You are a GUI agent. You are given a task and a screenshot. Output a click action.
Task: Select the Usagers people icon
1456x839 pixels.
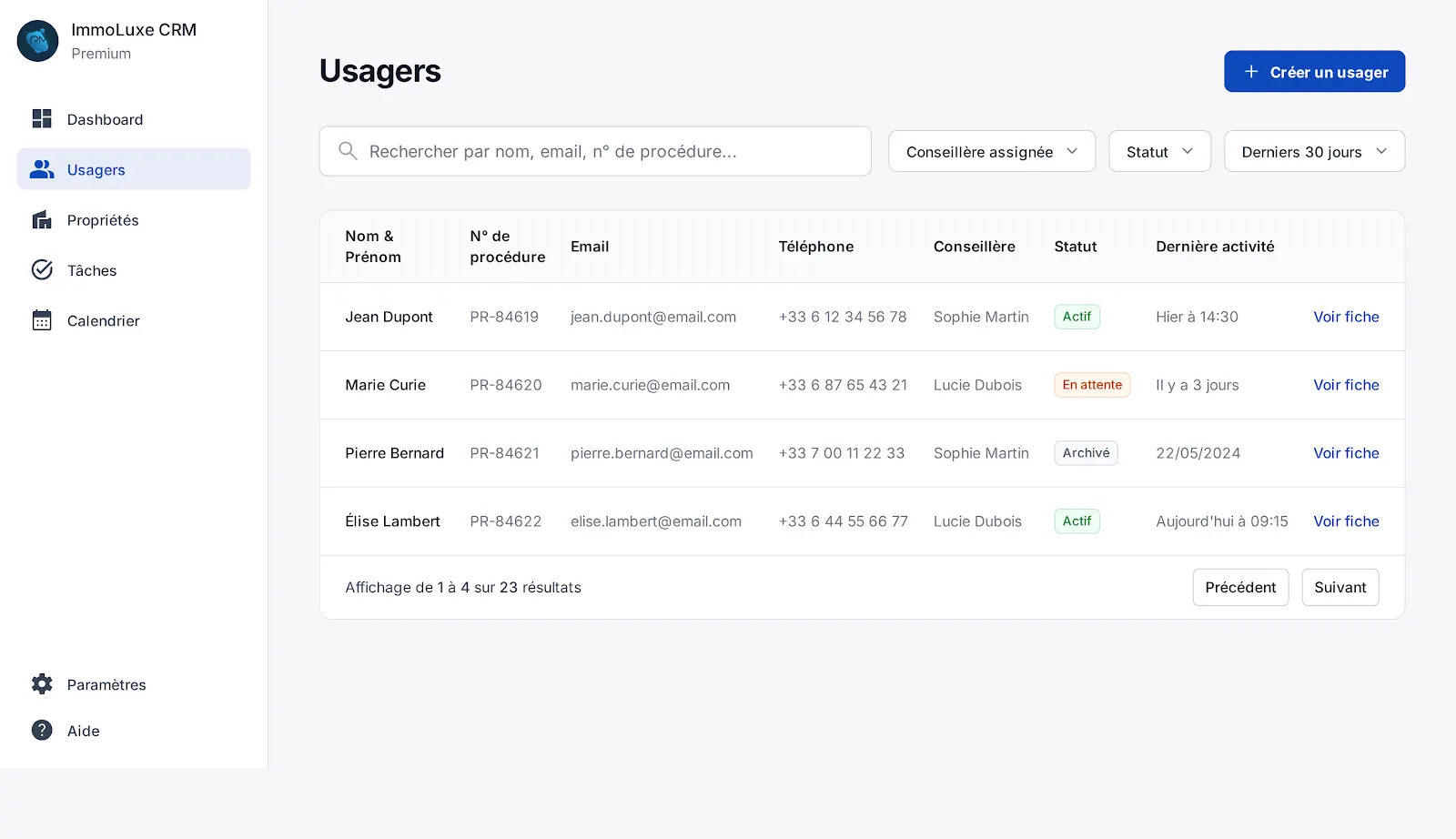point(42,169)
